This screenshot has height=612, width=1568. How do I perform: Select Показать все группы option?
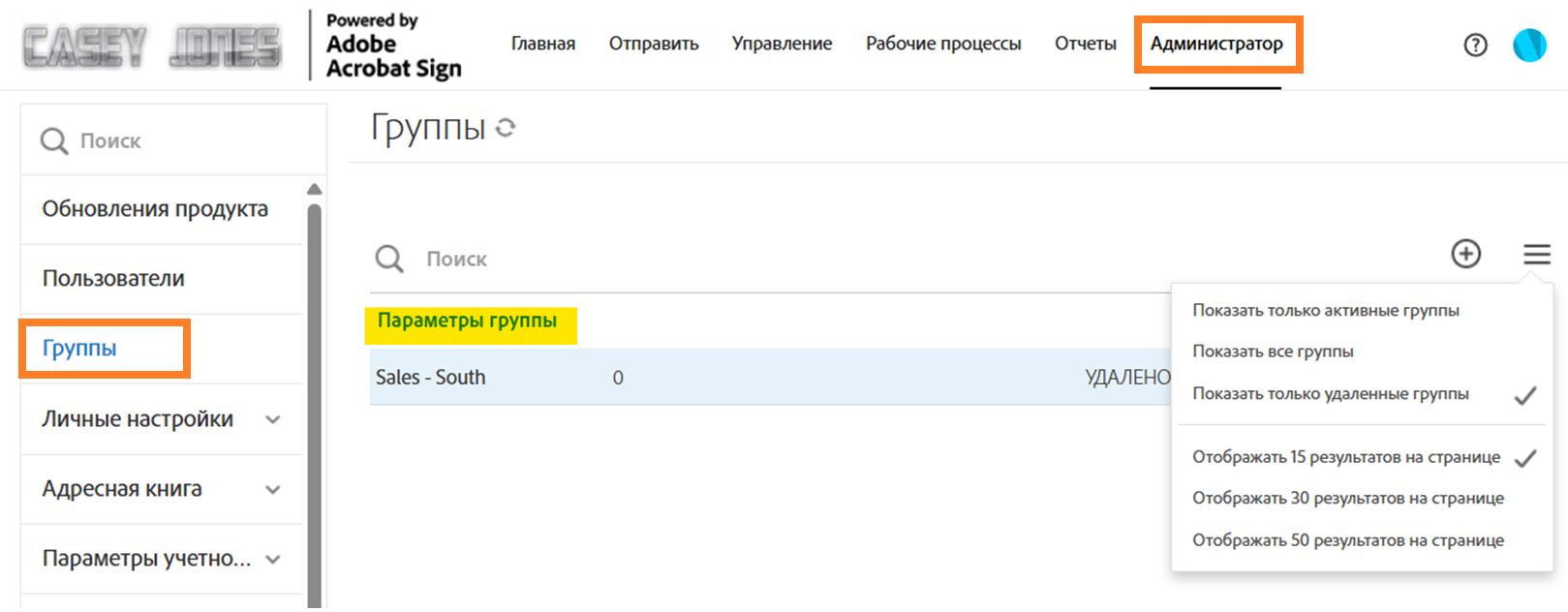click(x=1273, y=352)
